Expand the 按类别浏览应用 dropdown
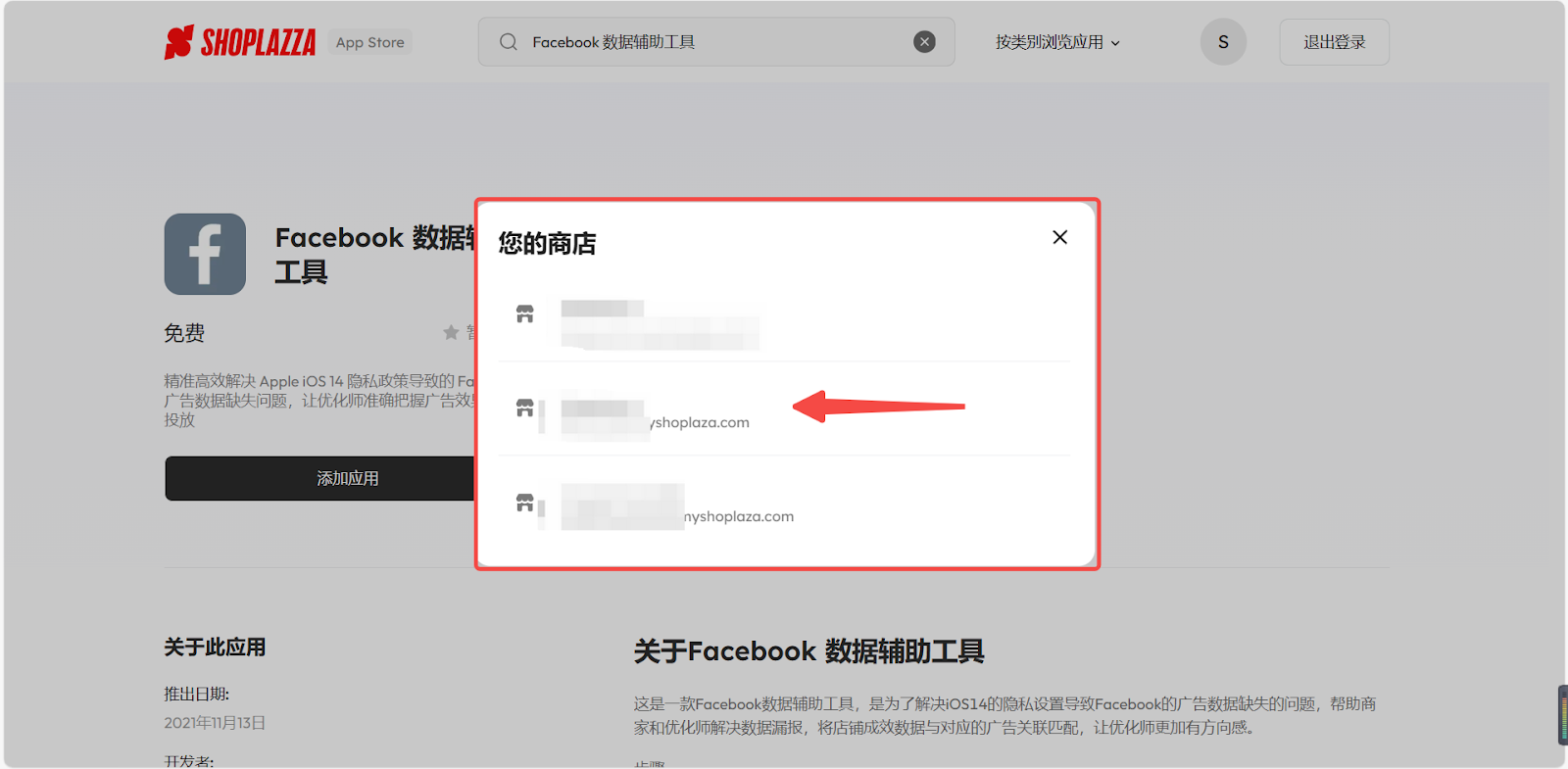The height and width of the screenshot is (769, 1568). tap(1057, 42)
